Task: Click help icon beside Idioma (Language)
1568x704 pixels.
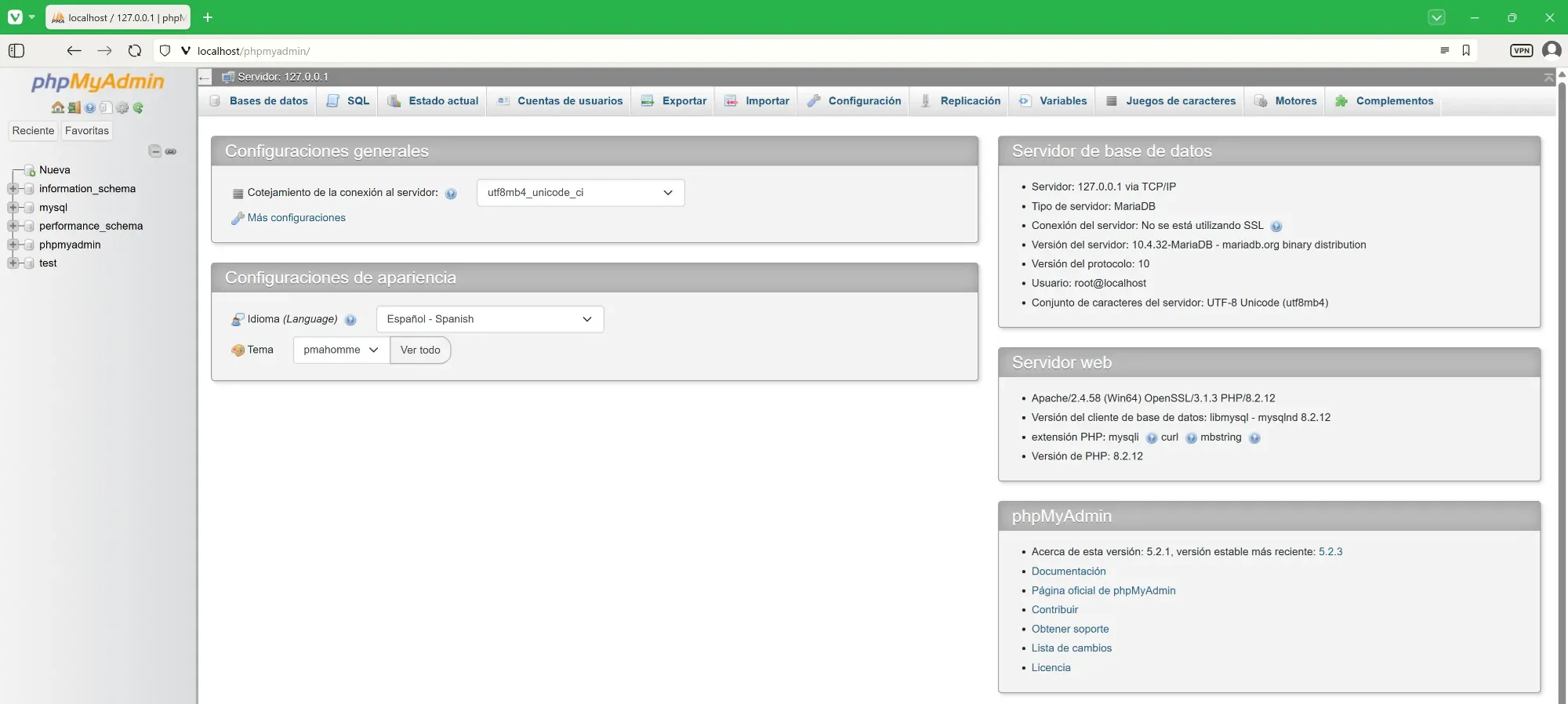Action: (x=350, y=320)
